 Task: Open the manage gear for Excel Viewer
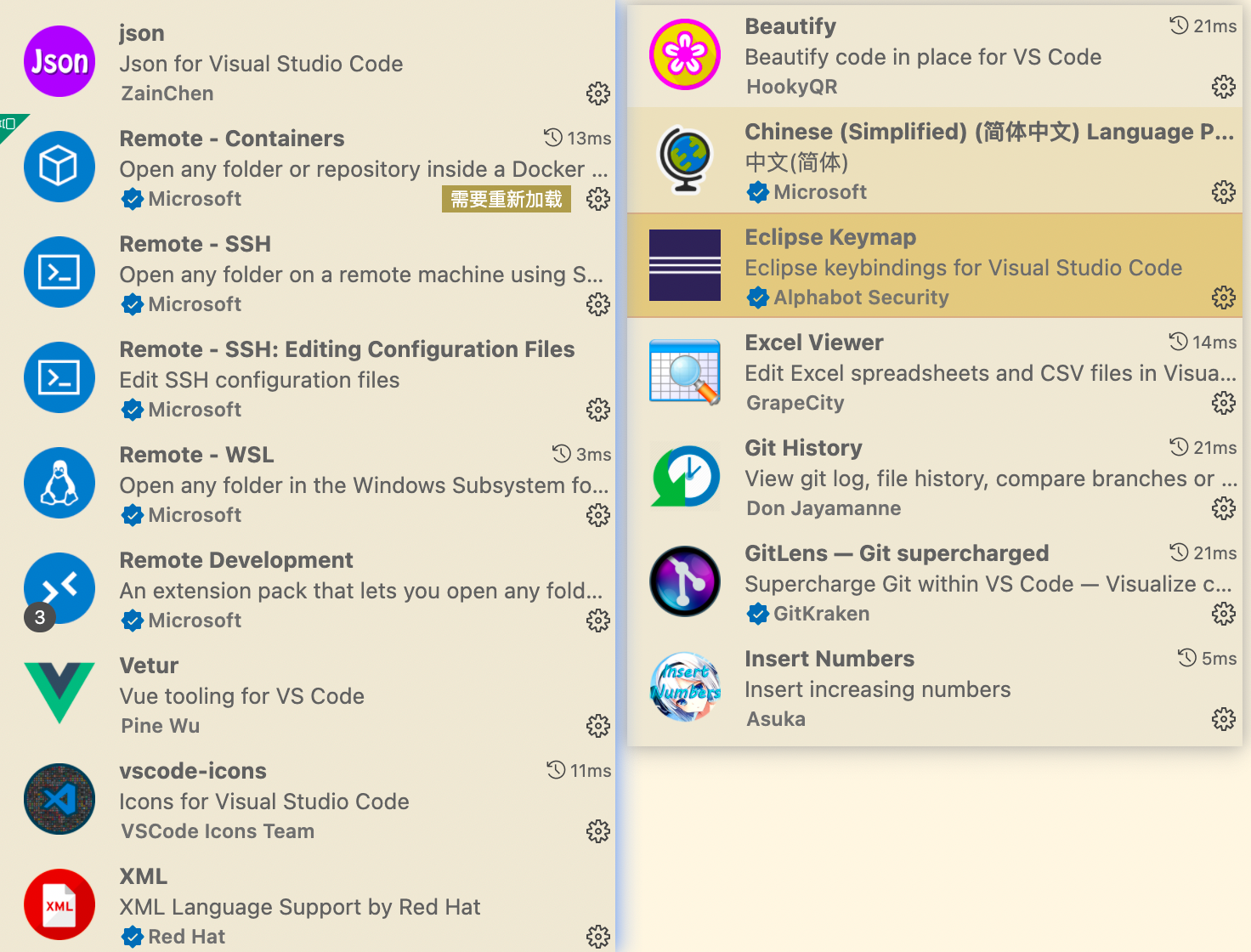[1224, 403]
